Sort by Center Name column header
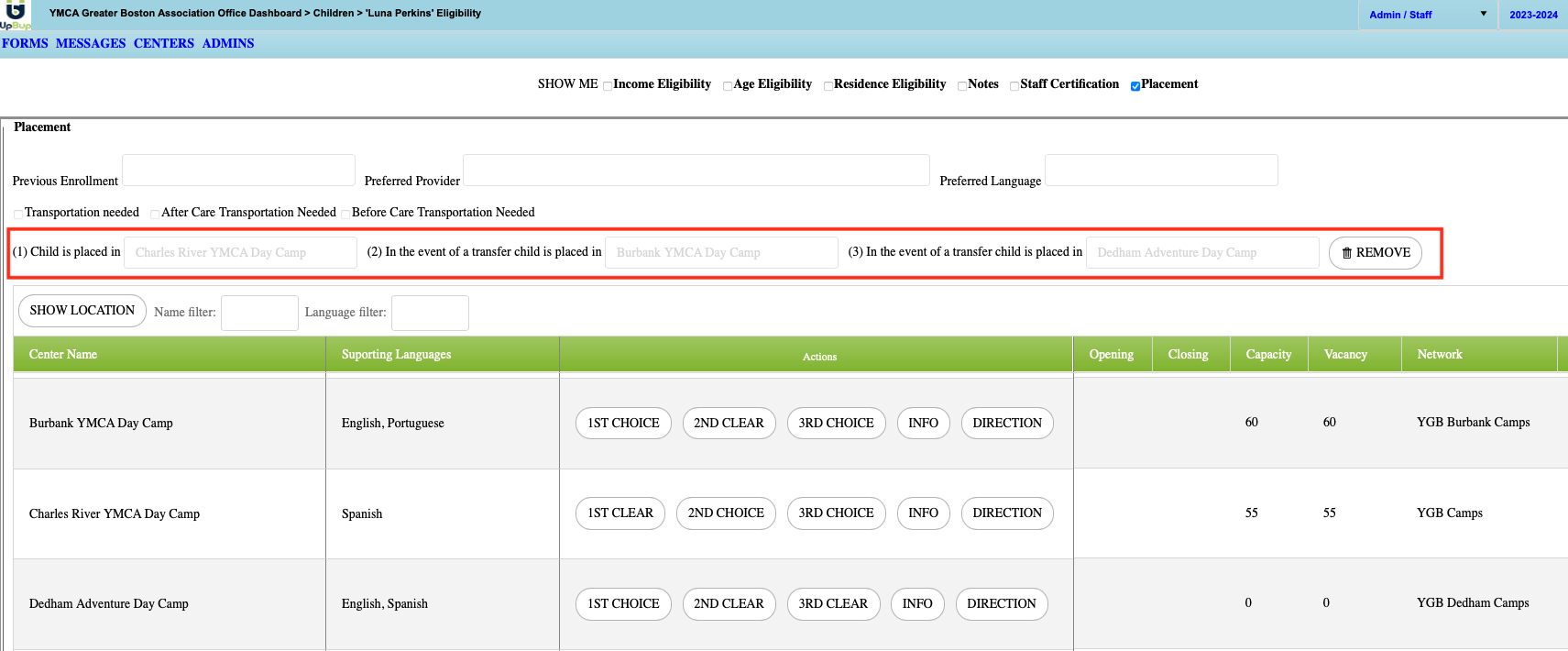 click(170, 354)
